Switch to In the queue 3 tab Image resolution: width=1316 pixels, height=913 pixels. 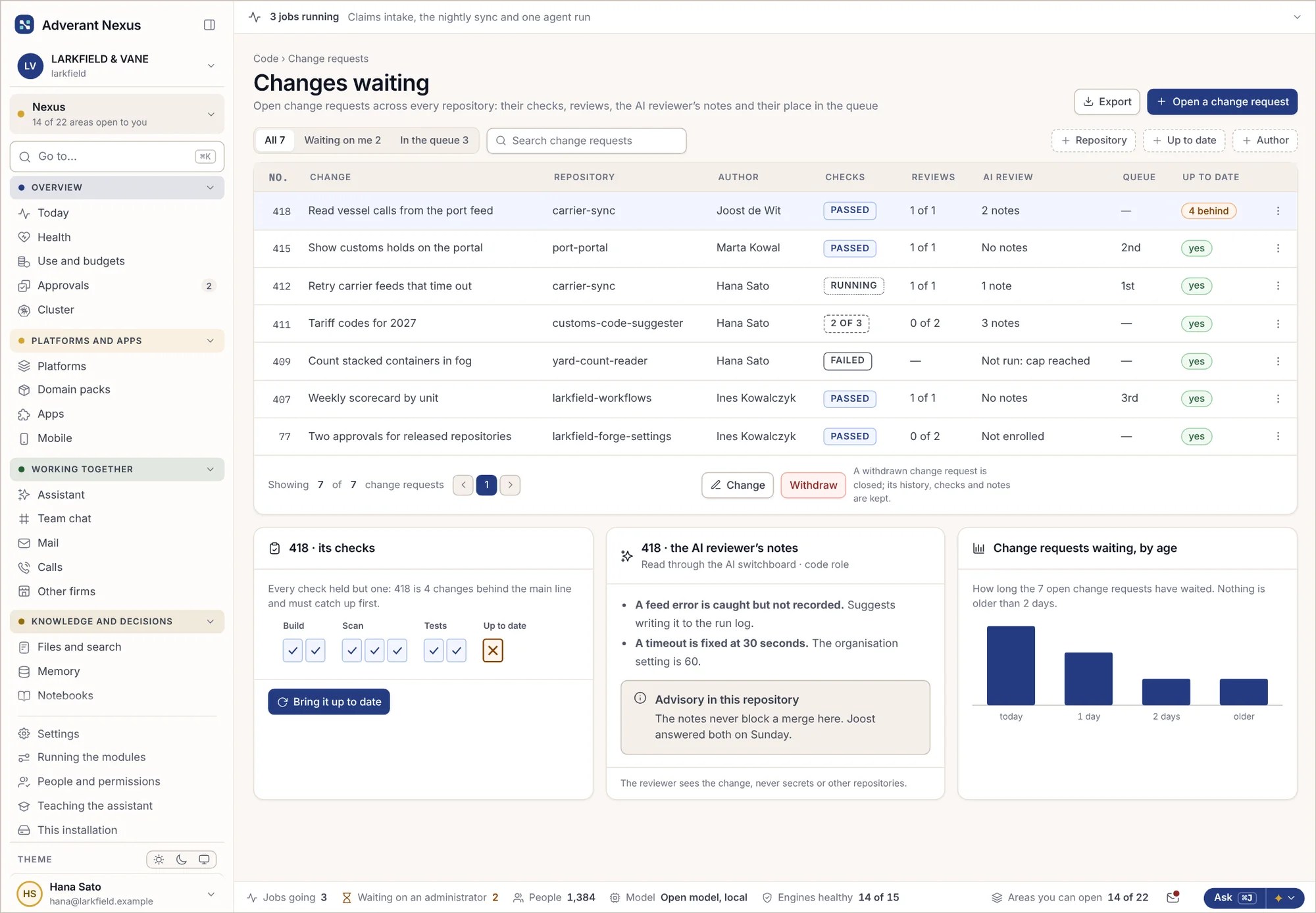pyautogui.click(x=434, y=140)
